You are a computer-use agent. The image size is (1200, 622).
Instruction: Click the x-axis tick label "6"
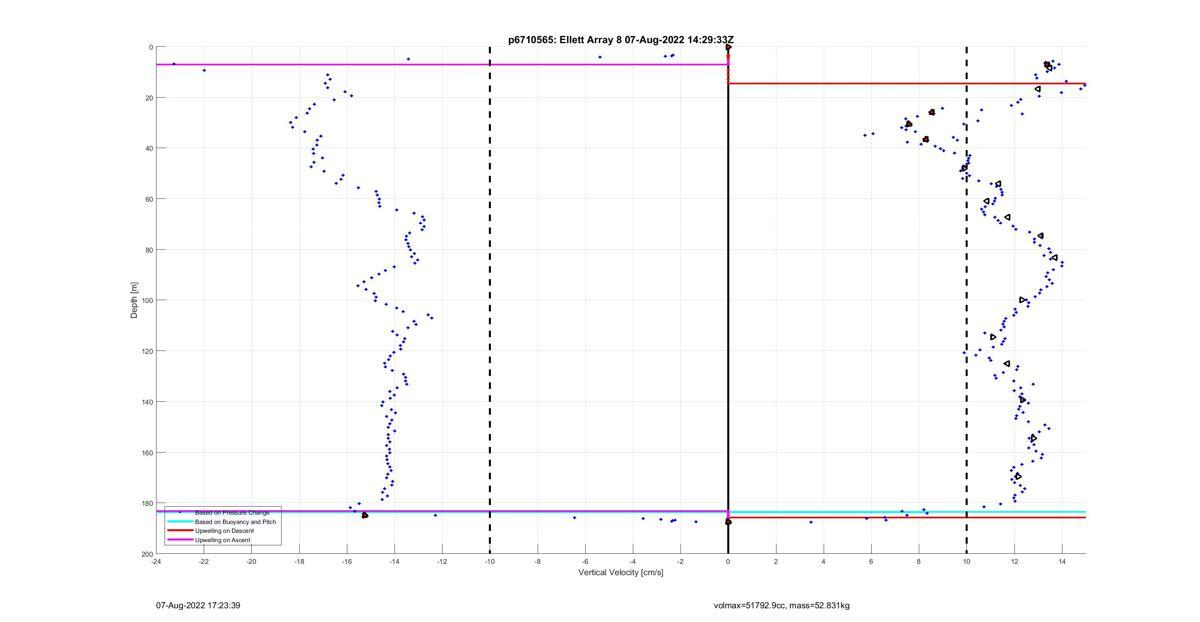point(871,561)
